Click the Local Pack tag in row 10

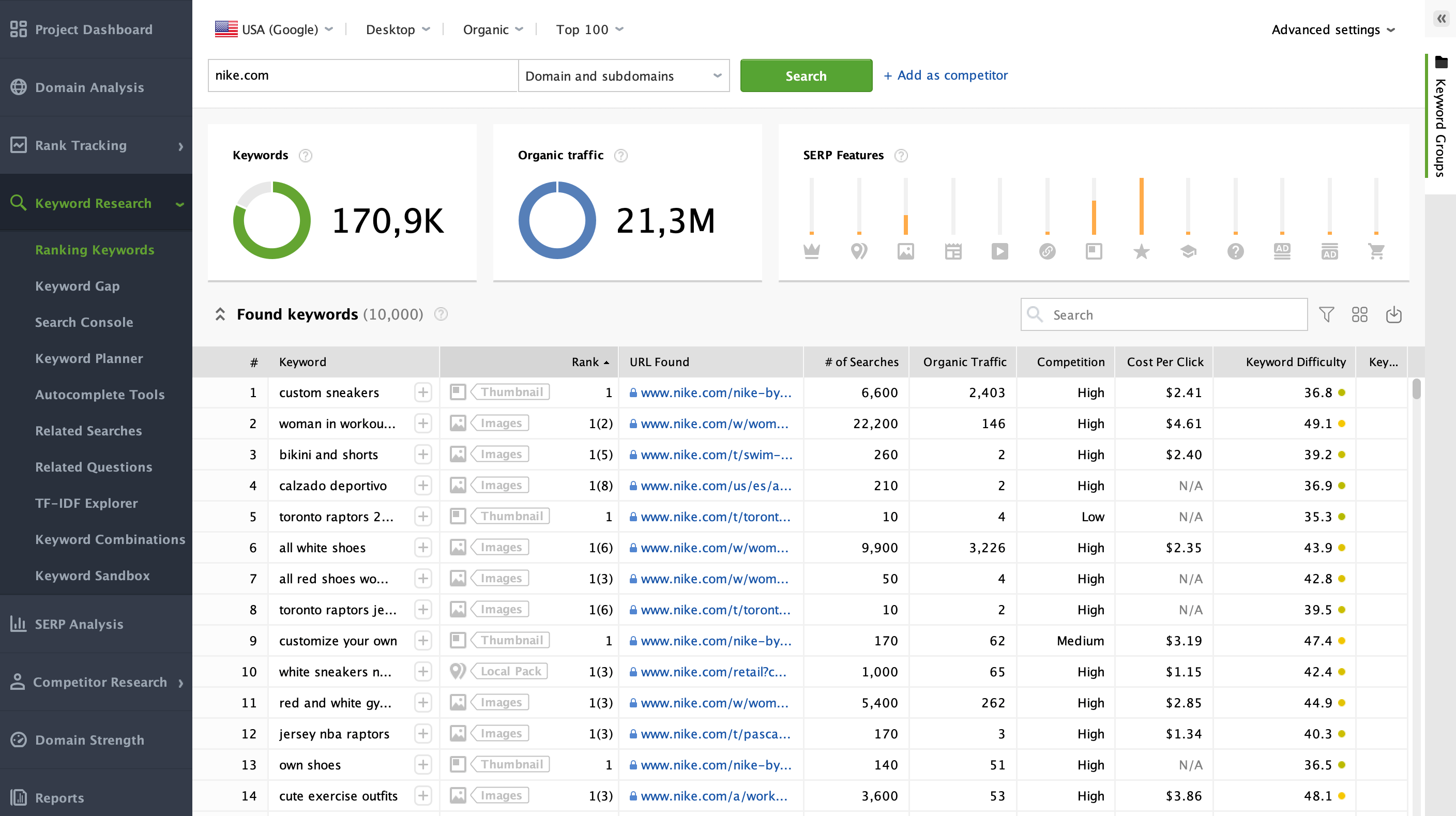[509, 671]
